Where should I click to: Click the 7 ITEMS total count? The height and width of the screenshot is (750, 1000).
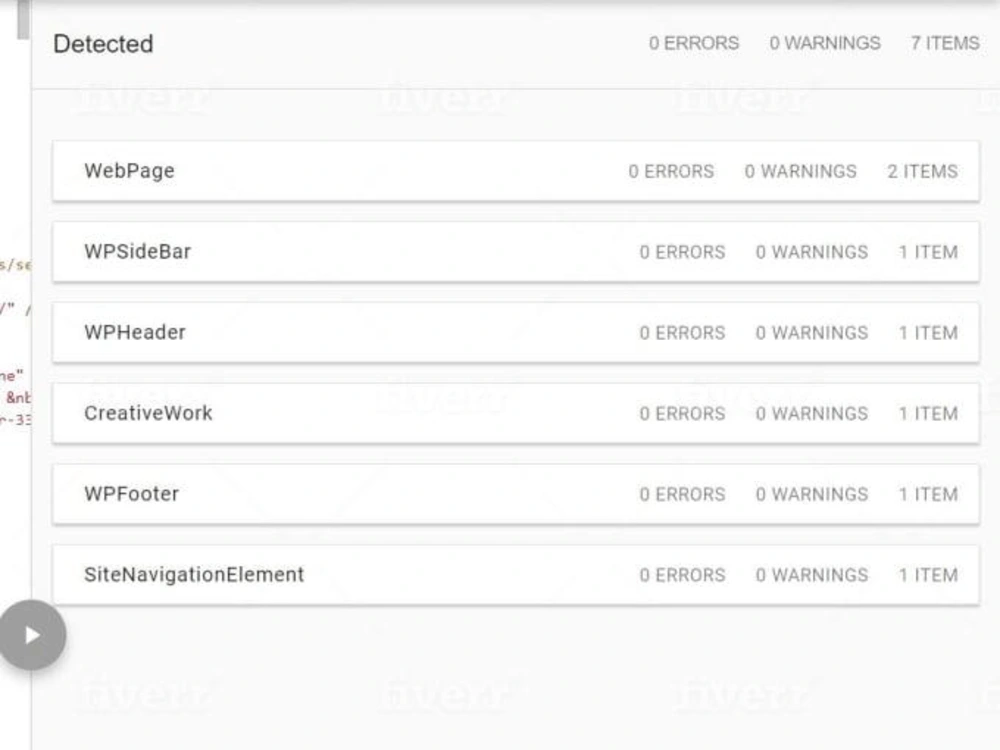[945, 43]
